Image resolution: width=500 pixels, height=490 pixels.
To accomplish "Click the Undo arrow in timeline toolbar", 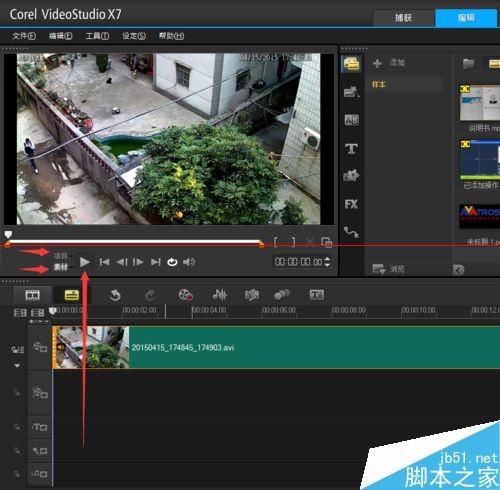I will pyautogui.click(x=115, y=295).
